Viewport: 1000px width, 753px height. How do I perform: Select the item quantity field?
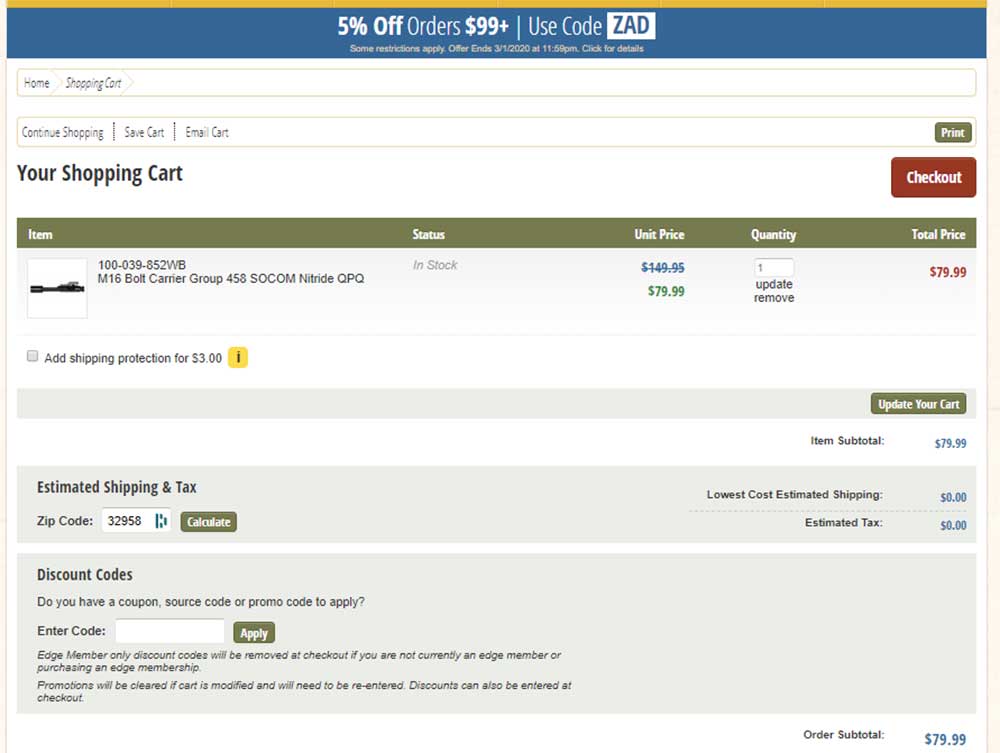(773, 268)
